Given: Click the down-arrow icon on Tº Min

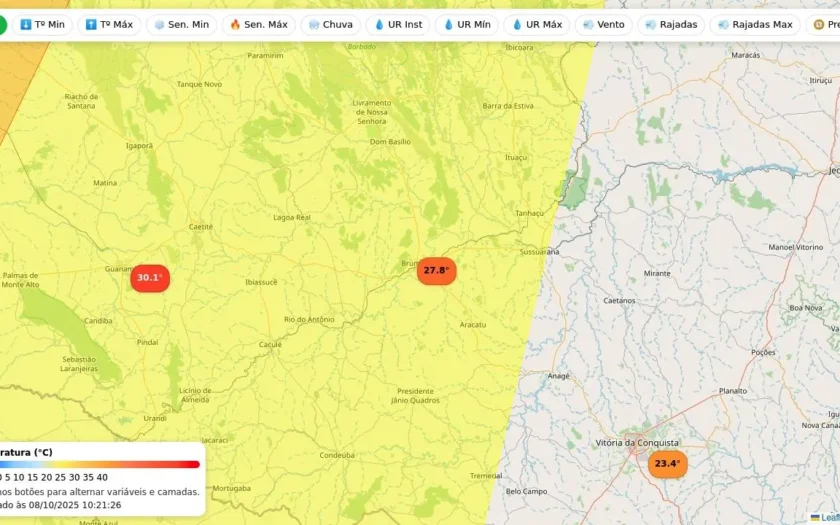Looking at the screenshot, I should click(26, 25).
